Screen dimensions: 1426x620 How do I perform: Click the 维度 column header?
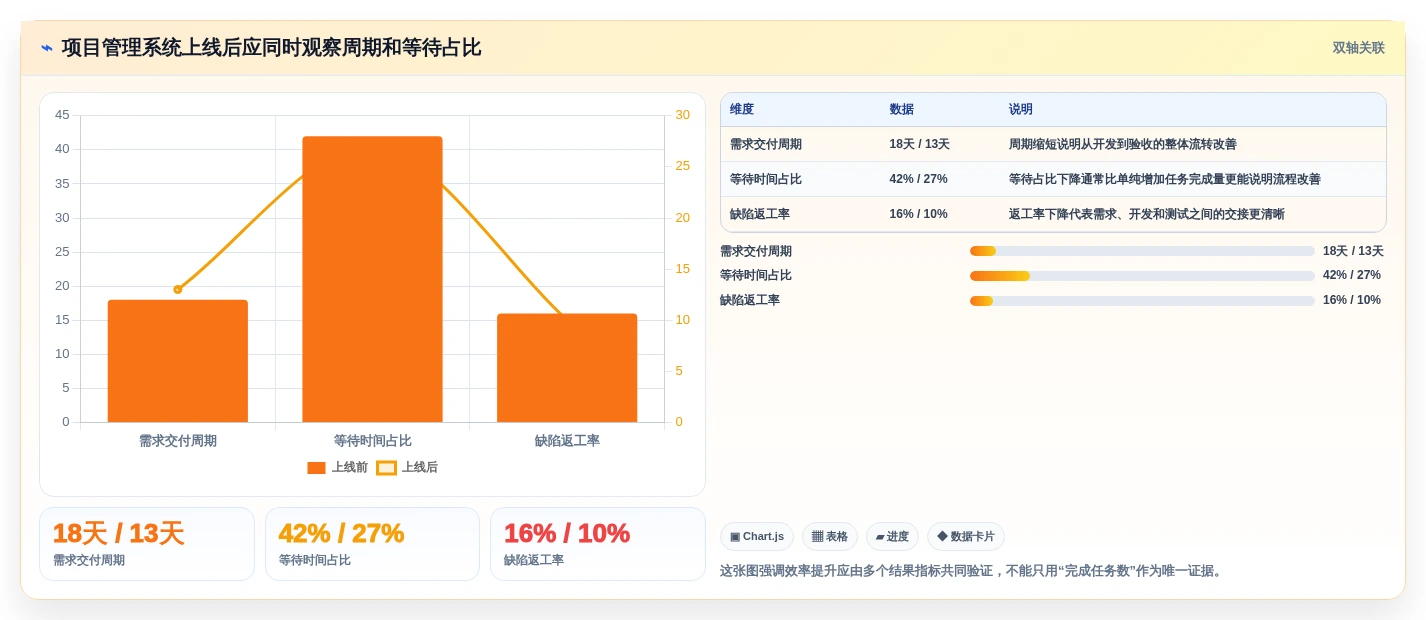(x=742, y=109)
